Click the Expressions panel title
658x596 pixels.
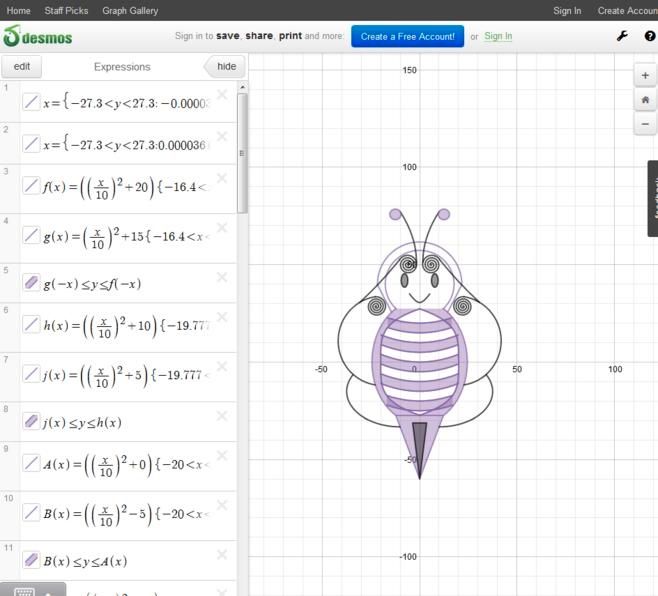(122, 67)
